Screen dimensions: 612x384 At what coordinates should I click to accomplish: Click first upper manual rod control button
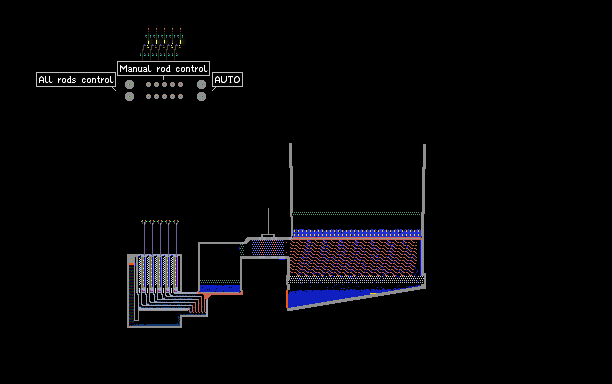coord(148,84)
